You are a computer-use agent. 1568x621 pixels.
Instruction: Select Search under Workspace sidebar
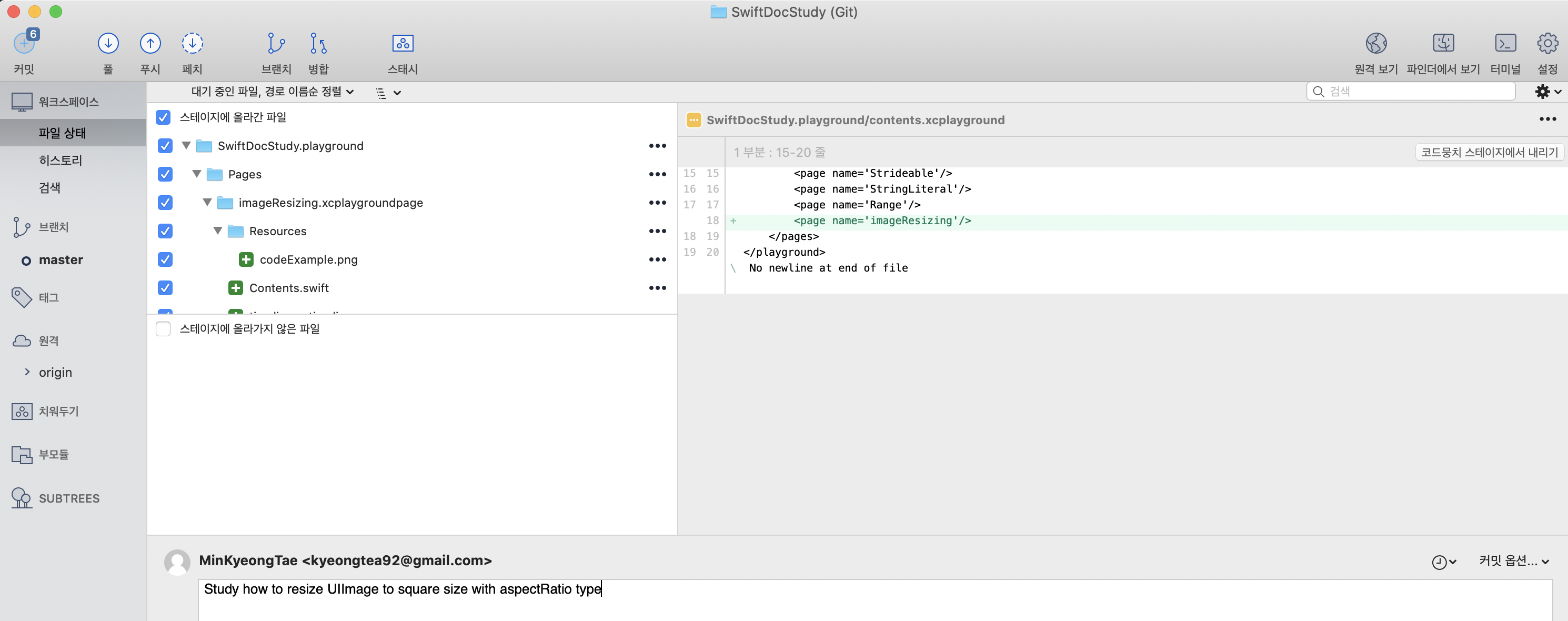coord(49,187)
